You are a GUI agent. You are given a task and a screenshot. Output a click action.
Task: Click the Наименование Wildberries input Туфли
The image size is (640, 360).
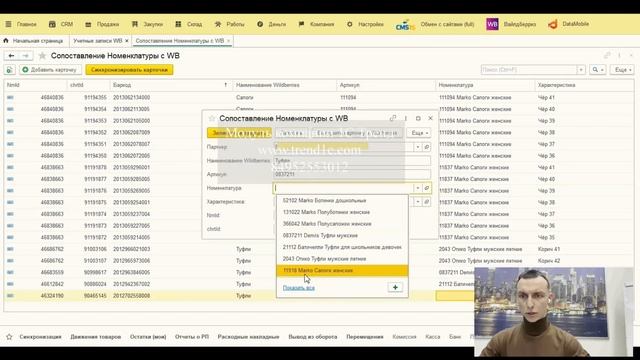click(351, 161)
